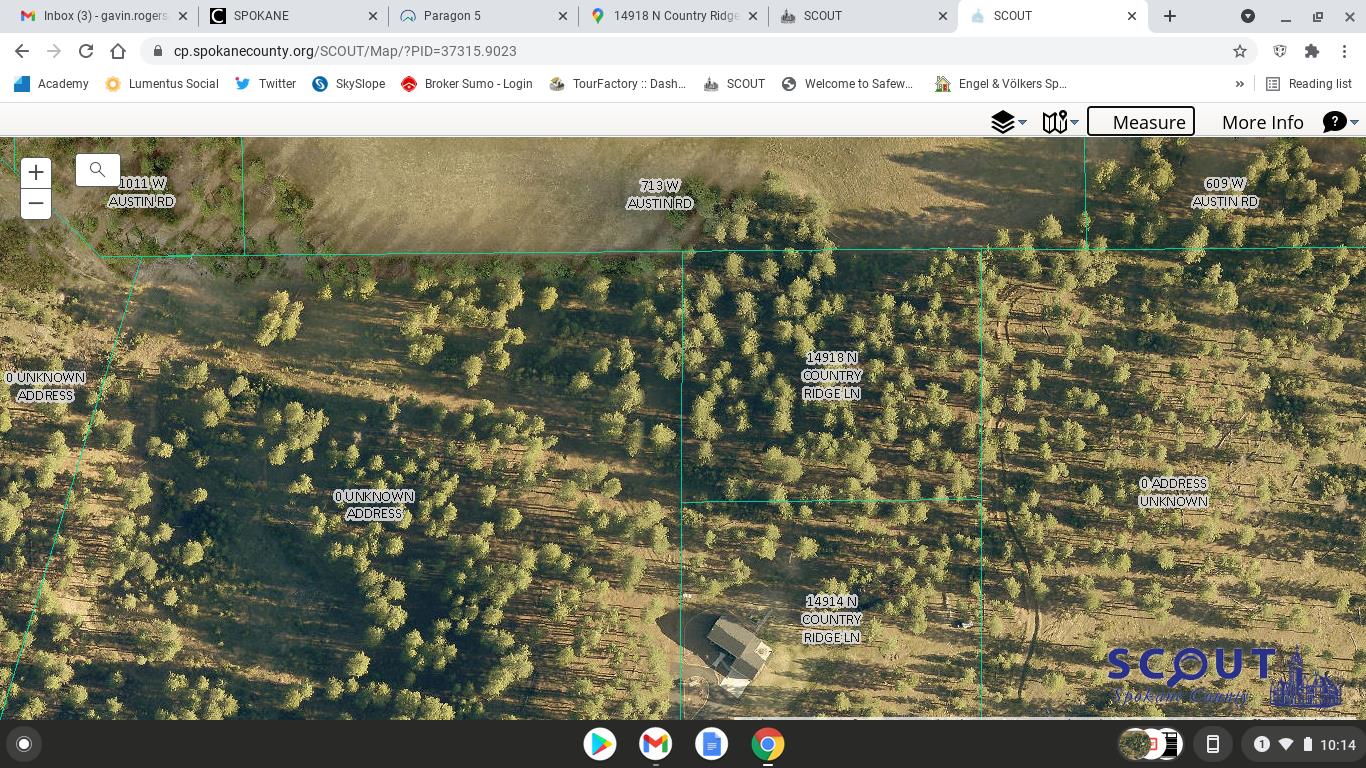This screenshot has height=768, width=1366.
Task: Click the Measure button
Action: pos(1141,122)
